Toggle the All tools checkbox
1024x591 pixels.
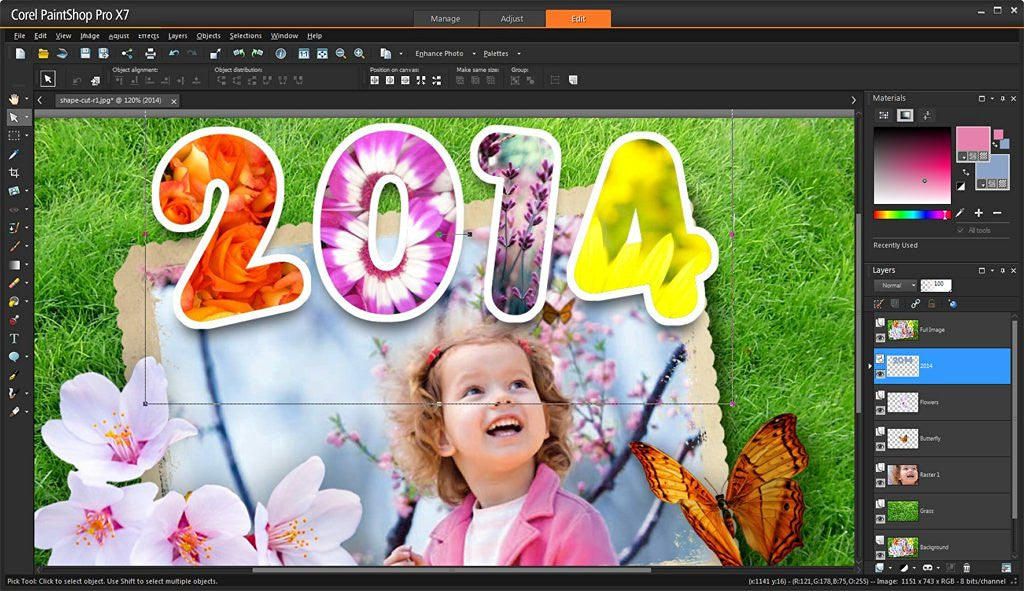961,230
